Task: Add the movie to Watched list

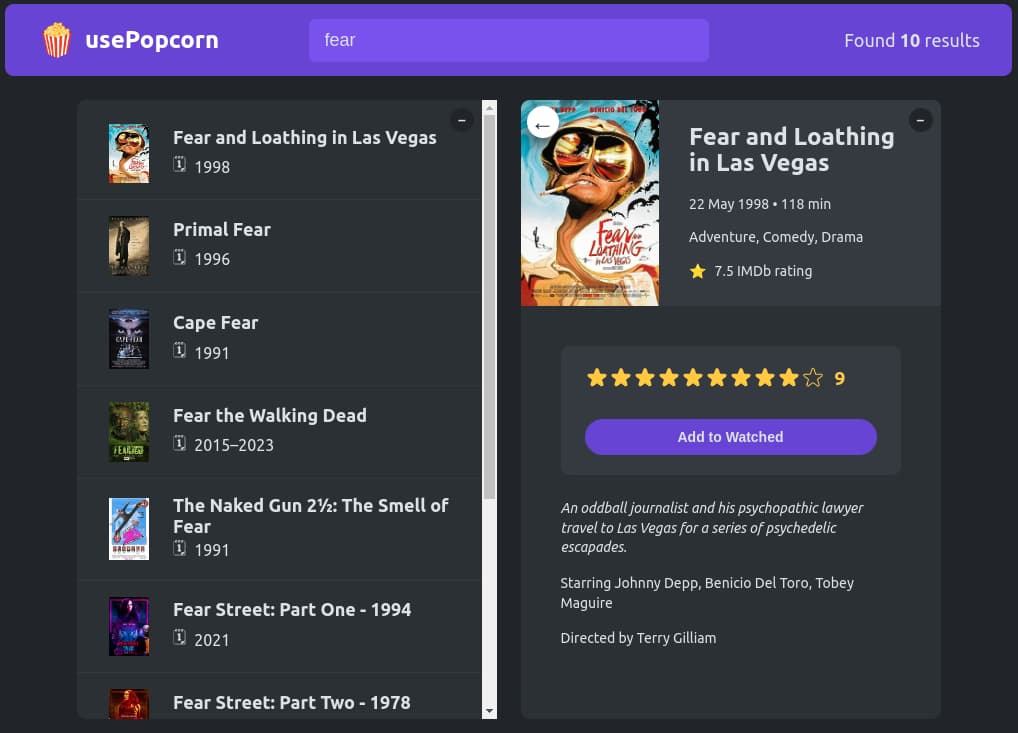Action: click(730, 437)
